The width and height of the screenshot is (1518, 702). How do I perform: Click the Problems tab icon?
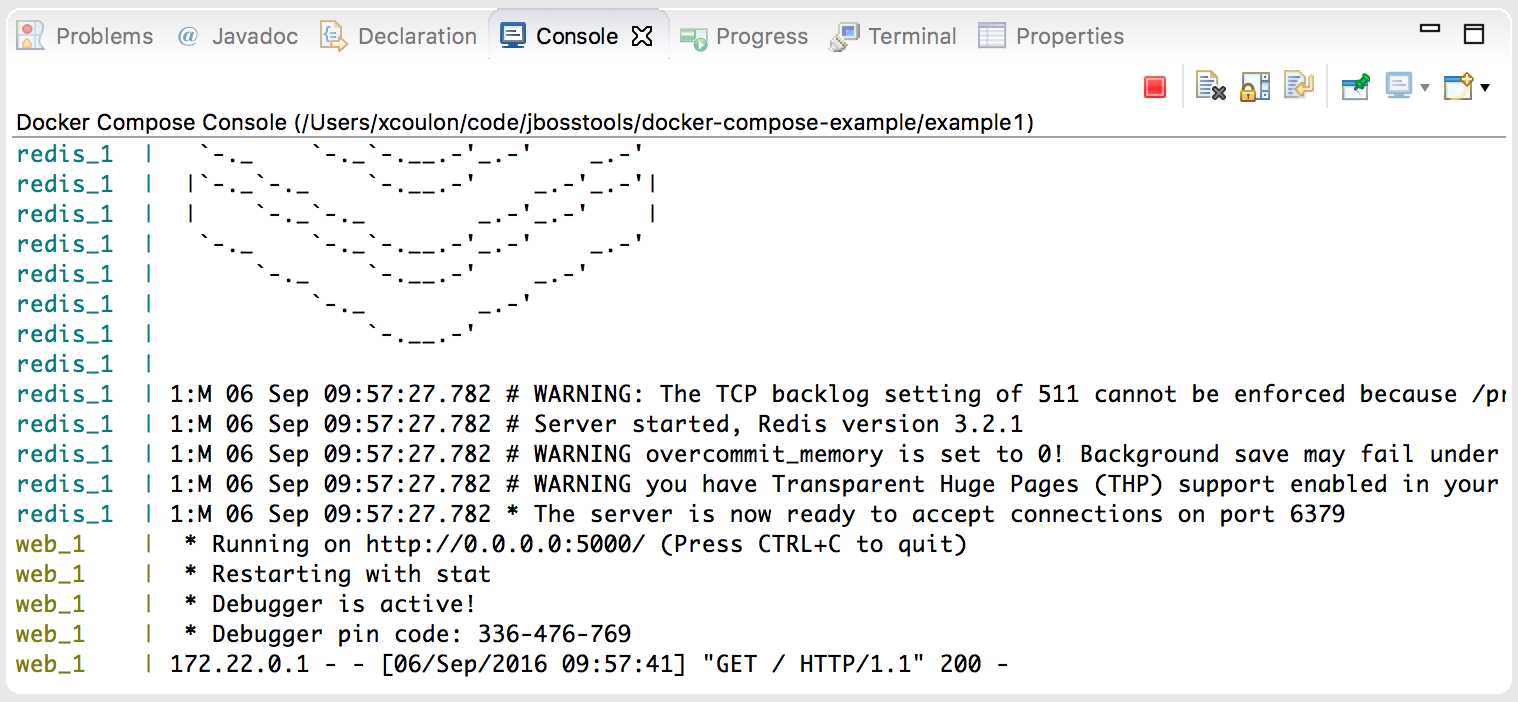[32, 36]
